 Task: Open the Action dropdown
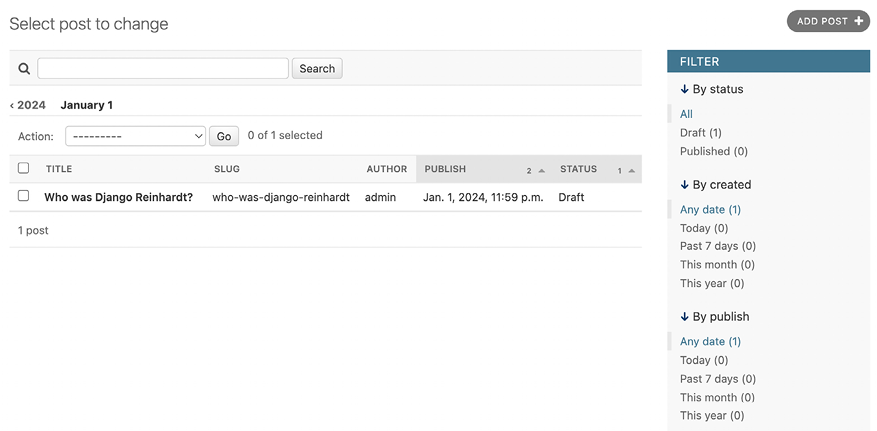[x=136, y=136]
